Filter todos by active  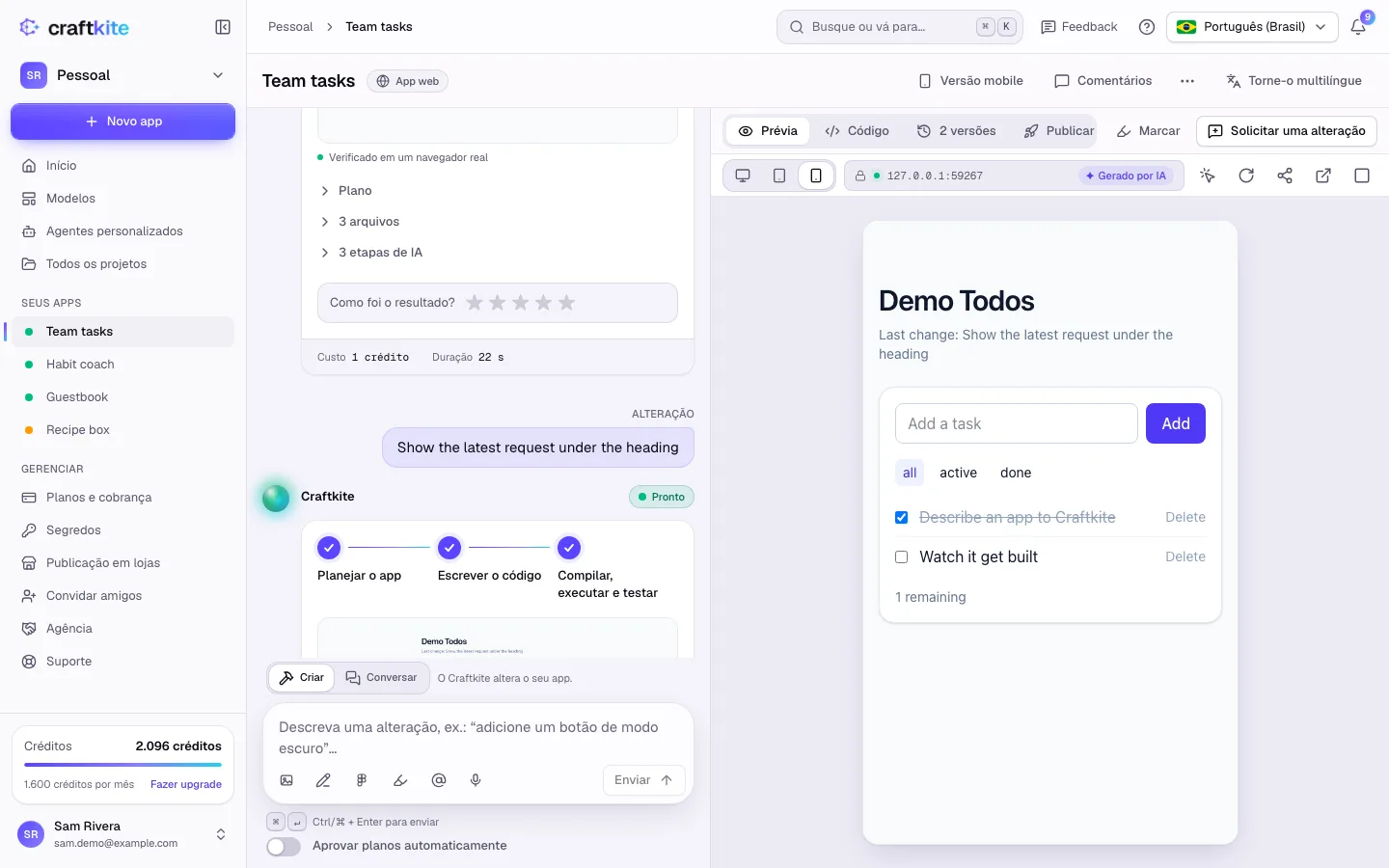(958, 473)
